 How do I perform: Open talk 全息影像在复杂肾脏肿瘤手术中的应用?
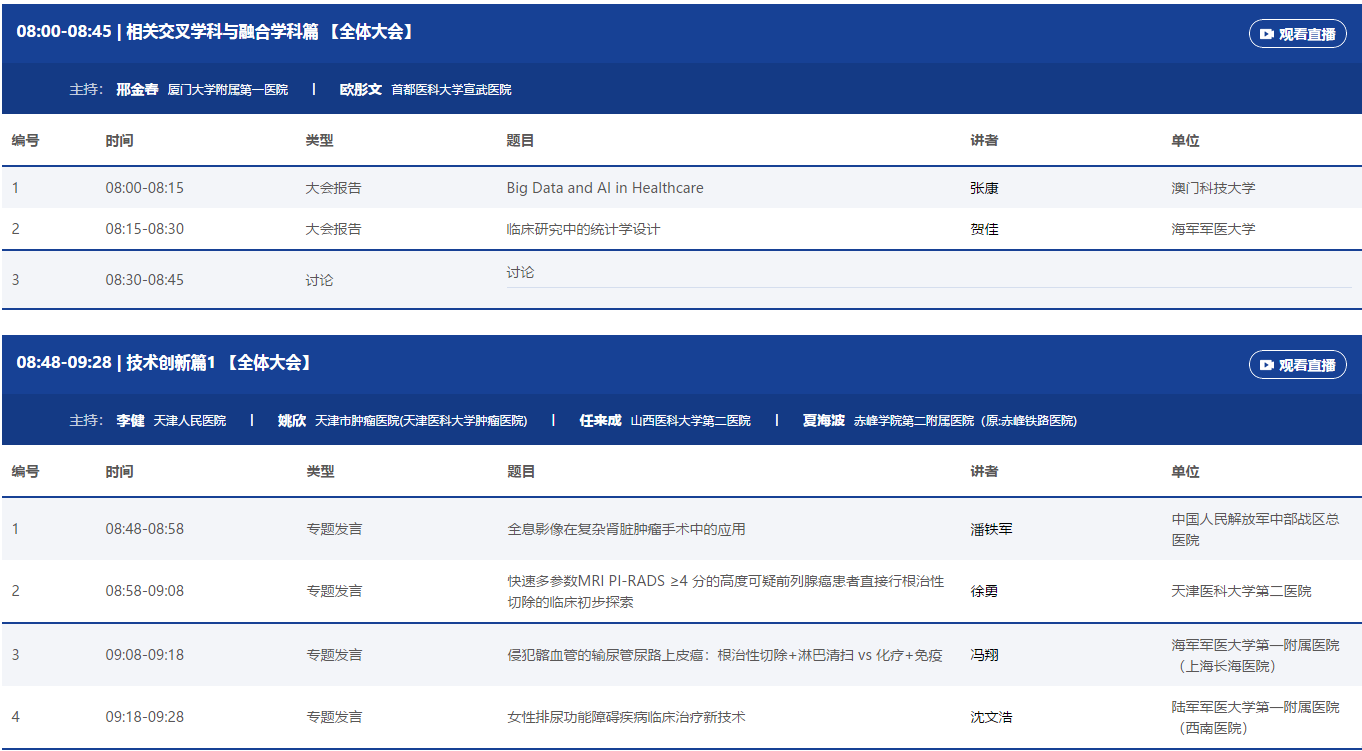(x=626, y=529)
